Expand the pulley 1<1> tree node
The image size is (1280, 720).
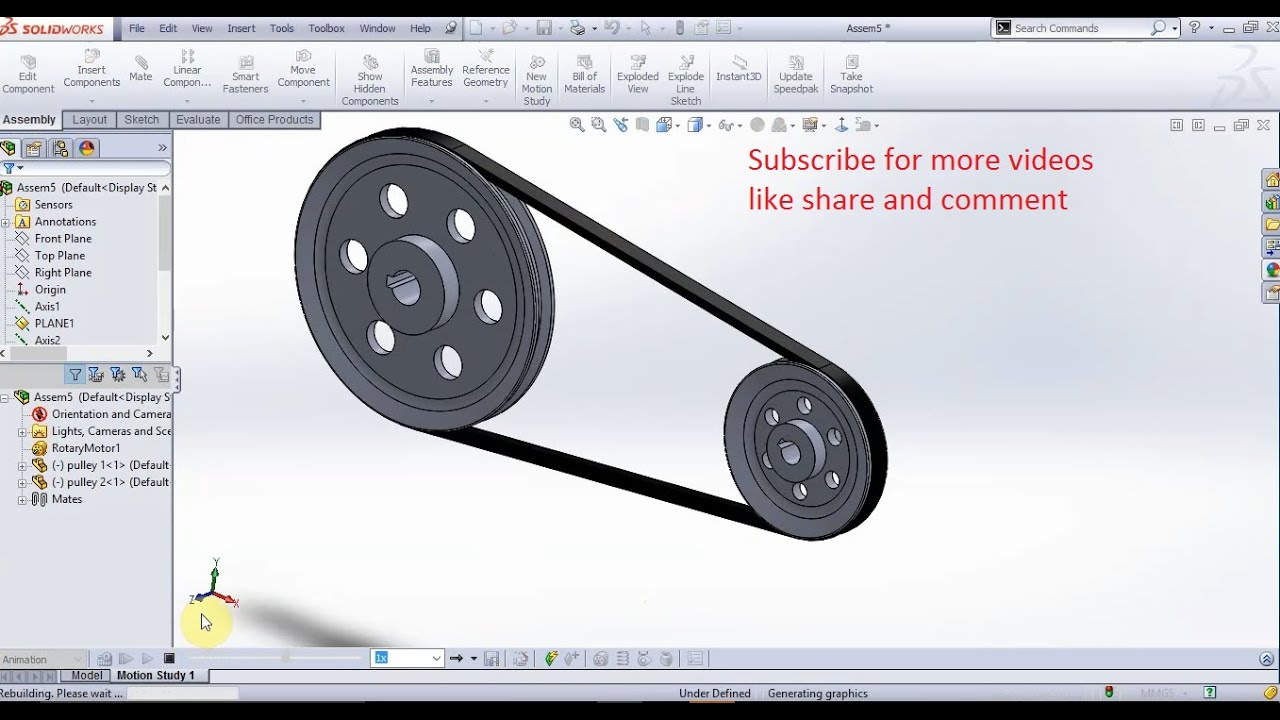[x=22, y=465]
